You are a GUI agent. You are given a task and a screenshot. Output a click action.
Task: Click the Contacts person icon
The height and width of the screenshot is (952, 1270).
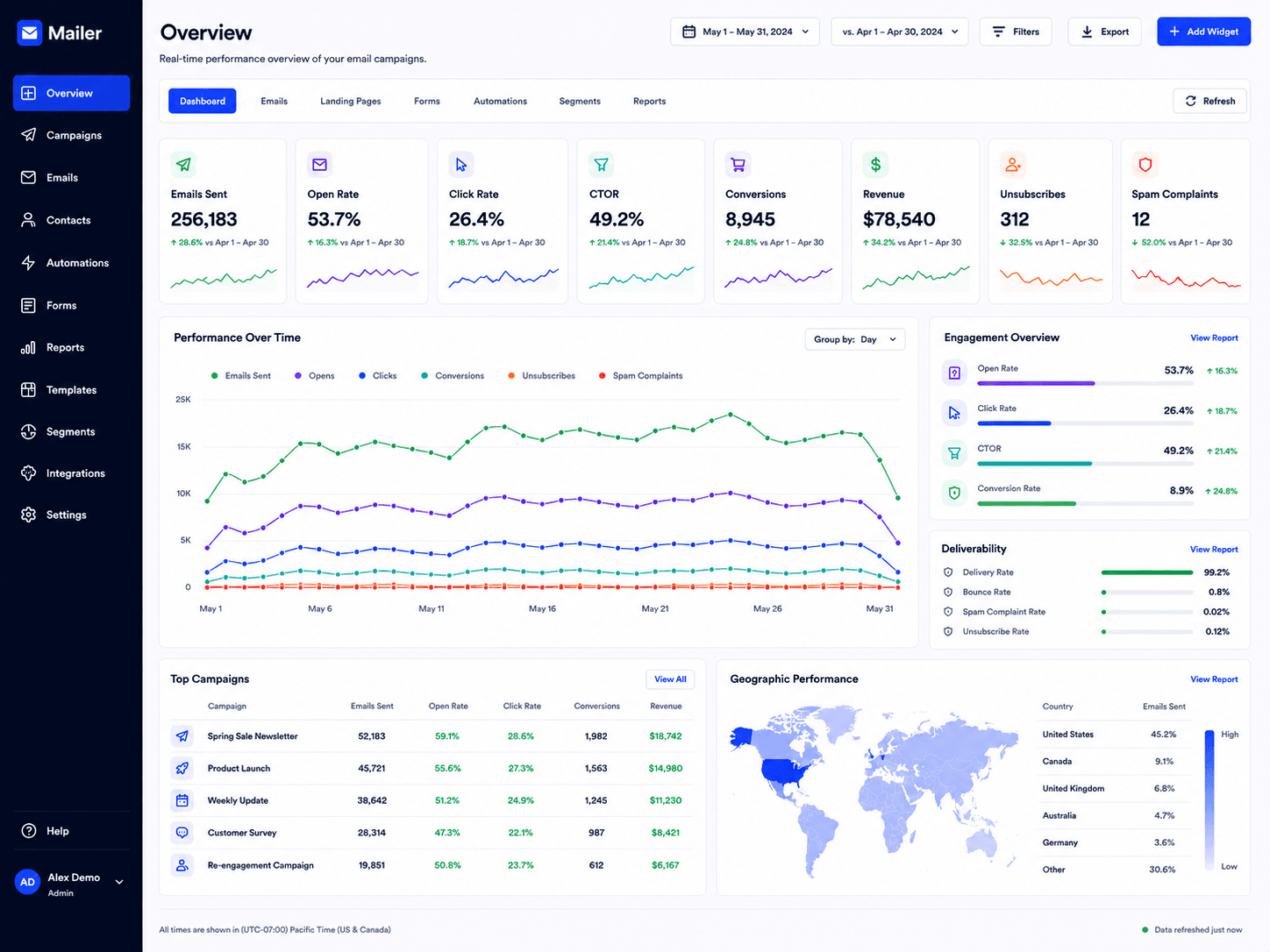[29, 220]
